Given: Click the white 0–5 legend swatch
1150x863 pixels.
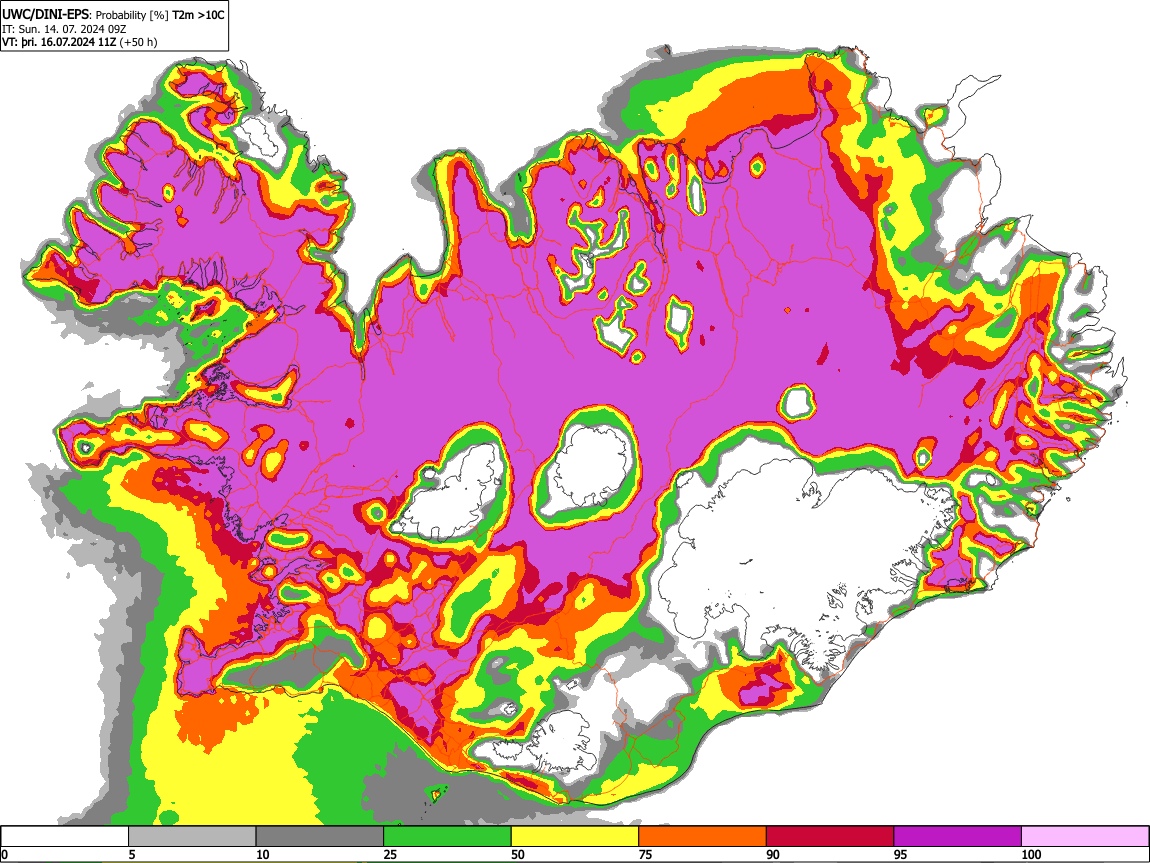Looking at the screenshot, I should coord(65,836).
